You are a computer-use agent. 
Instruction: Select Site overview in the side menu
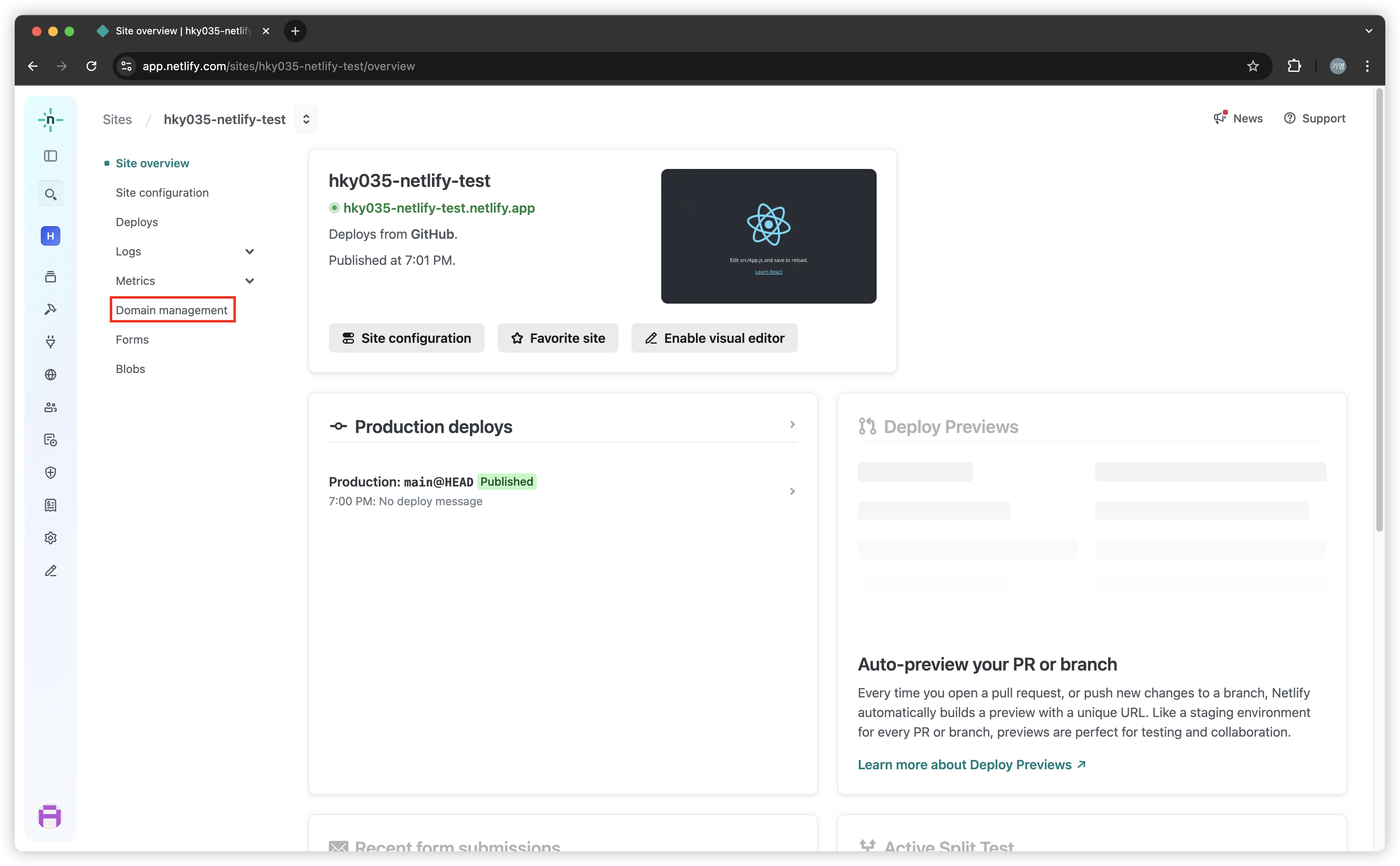pyautogui.click(x=152, y=163)
